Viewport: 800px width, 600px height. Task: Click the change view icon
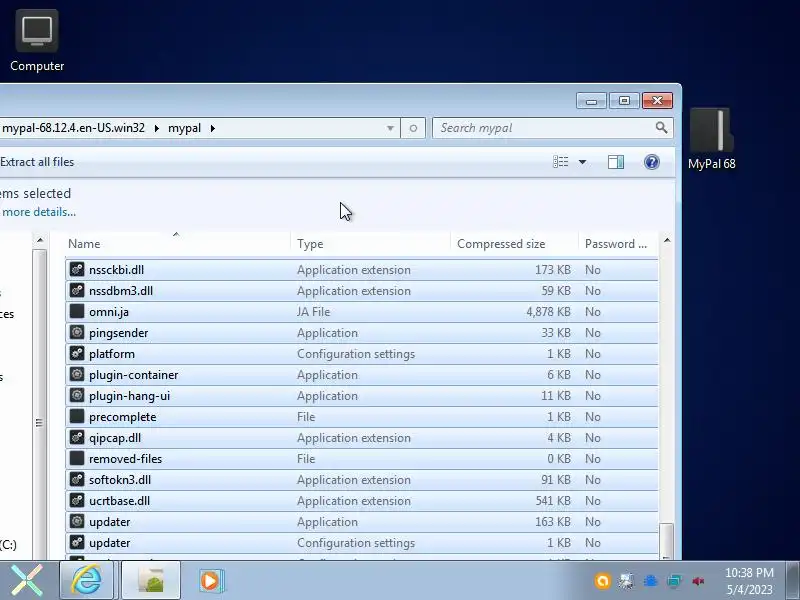(560, 162)
